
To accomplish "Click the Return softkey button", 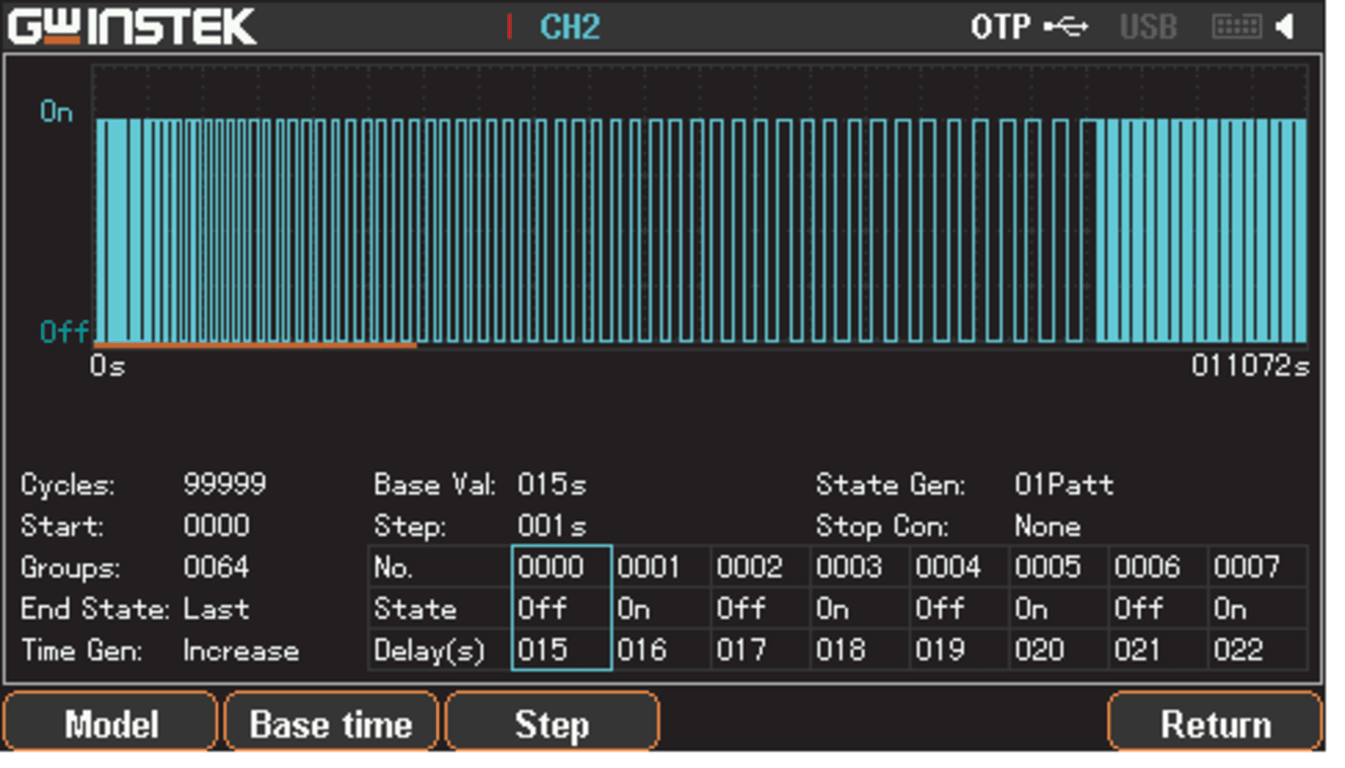I will [1215, 723].
